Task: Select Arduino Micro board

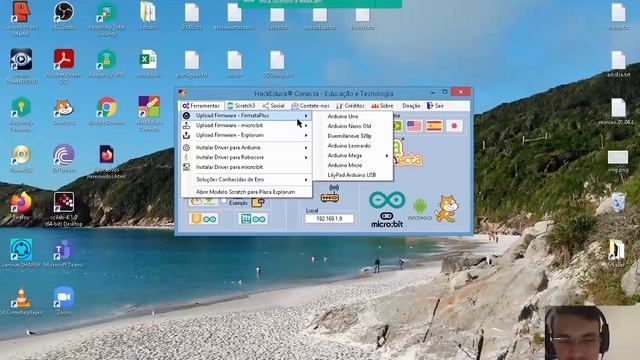Action: point(352,165)
